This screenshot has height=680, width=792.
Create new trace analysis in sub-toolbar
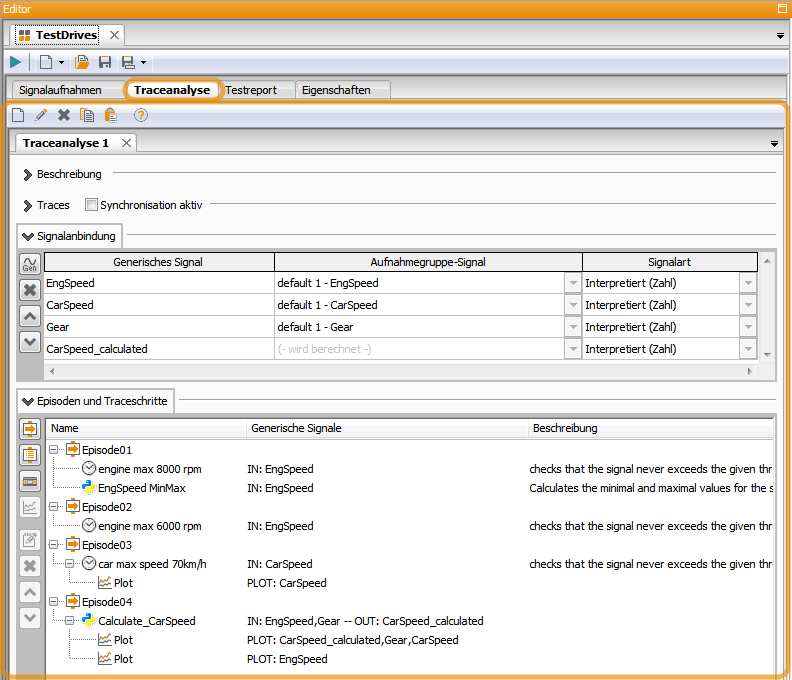18,115
